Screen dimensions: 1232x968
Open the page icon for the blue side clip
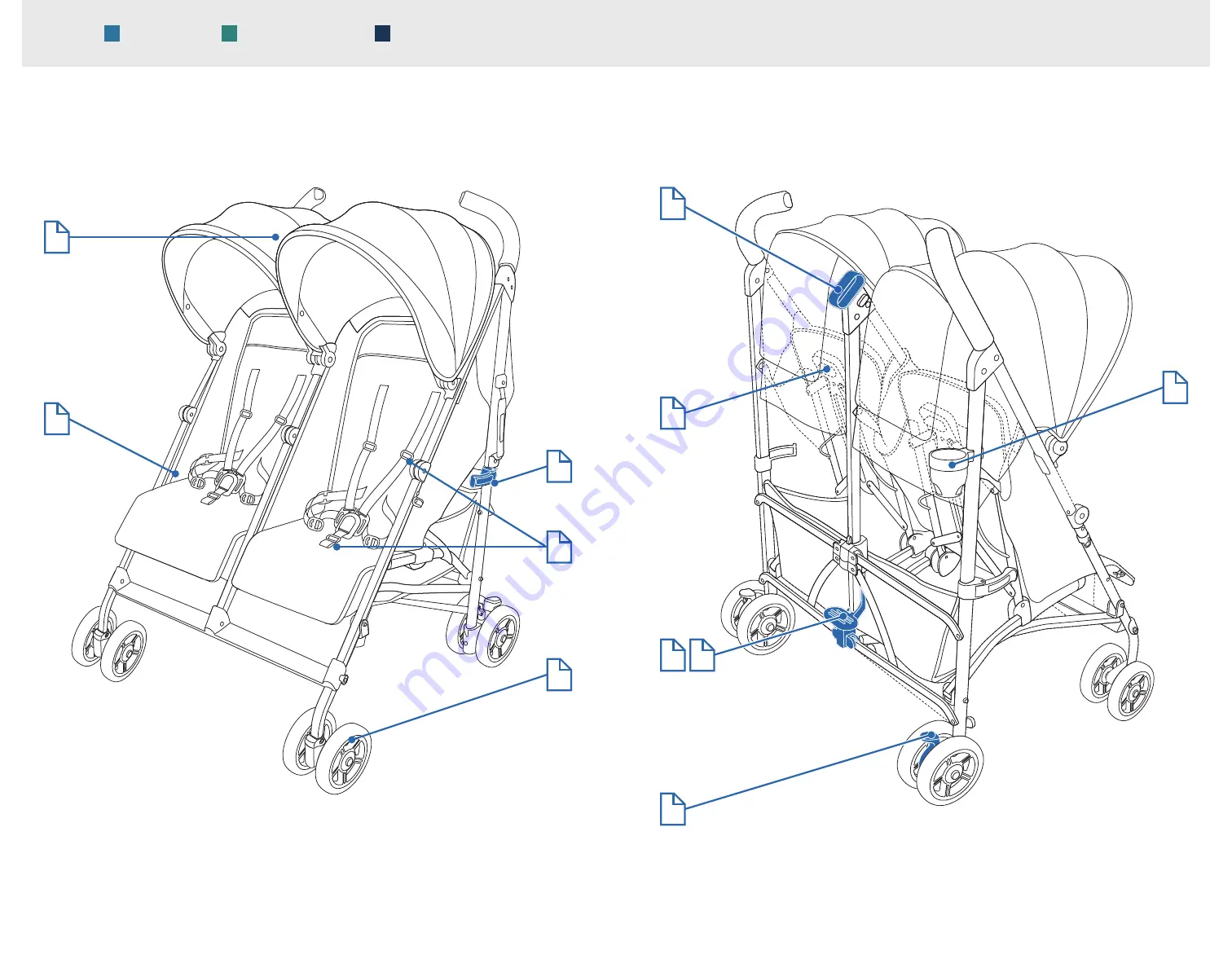pyautogui.click(x=559, y=466)
